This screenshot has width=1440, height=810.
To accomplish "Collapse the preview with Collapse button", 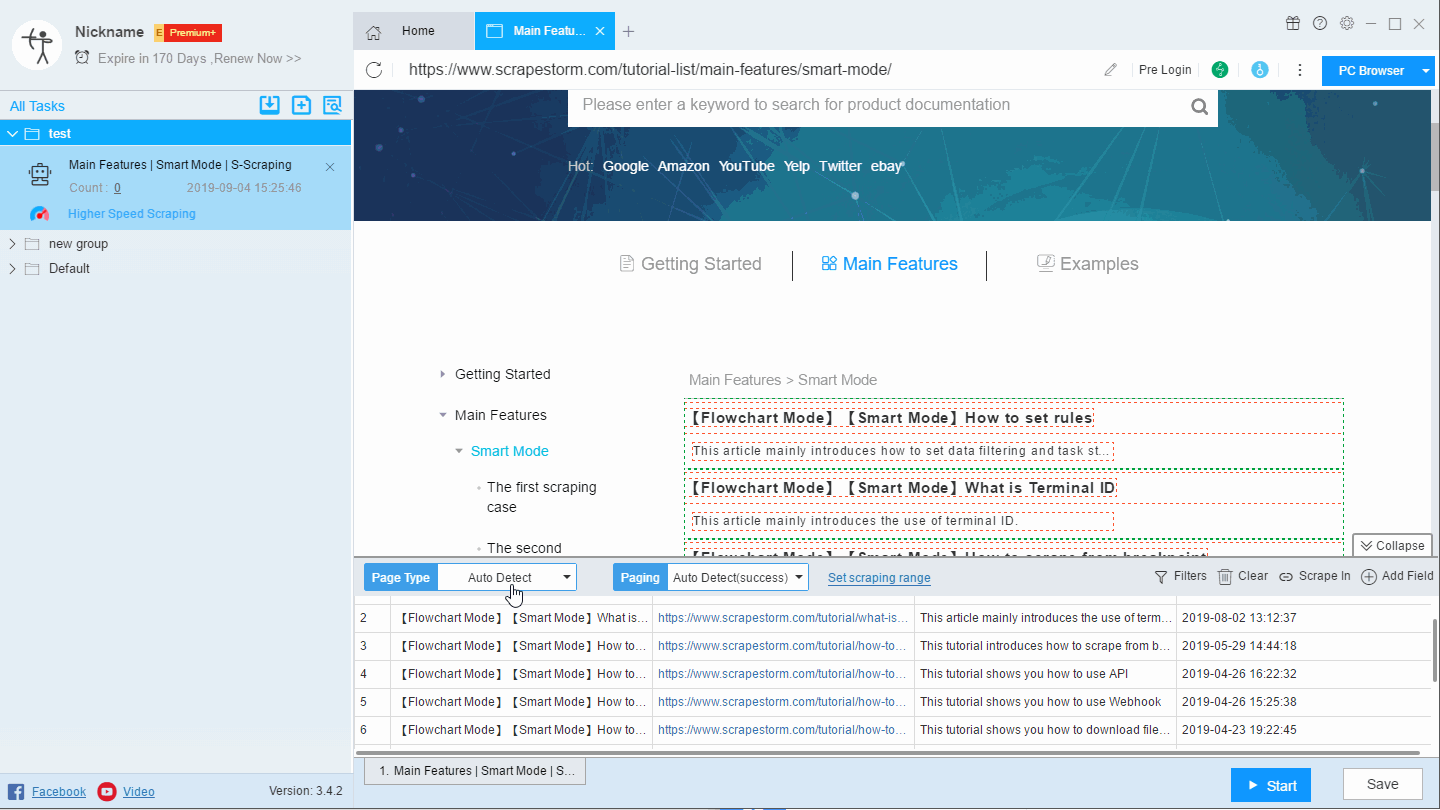I will coord(1392,546).
